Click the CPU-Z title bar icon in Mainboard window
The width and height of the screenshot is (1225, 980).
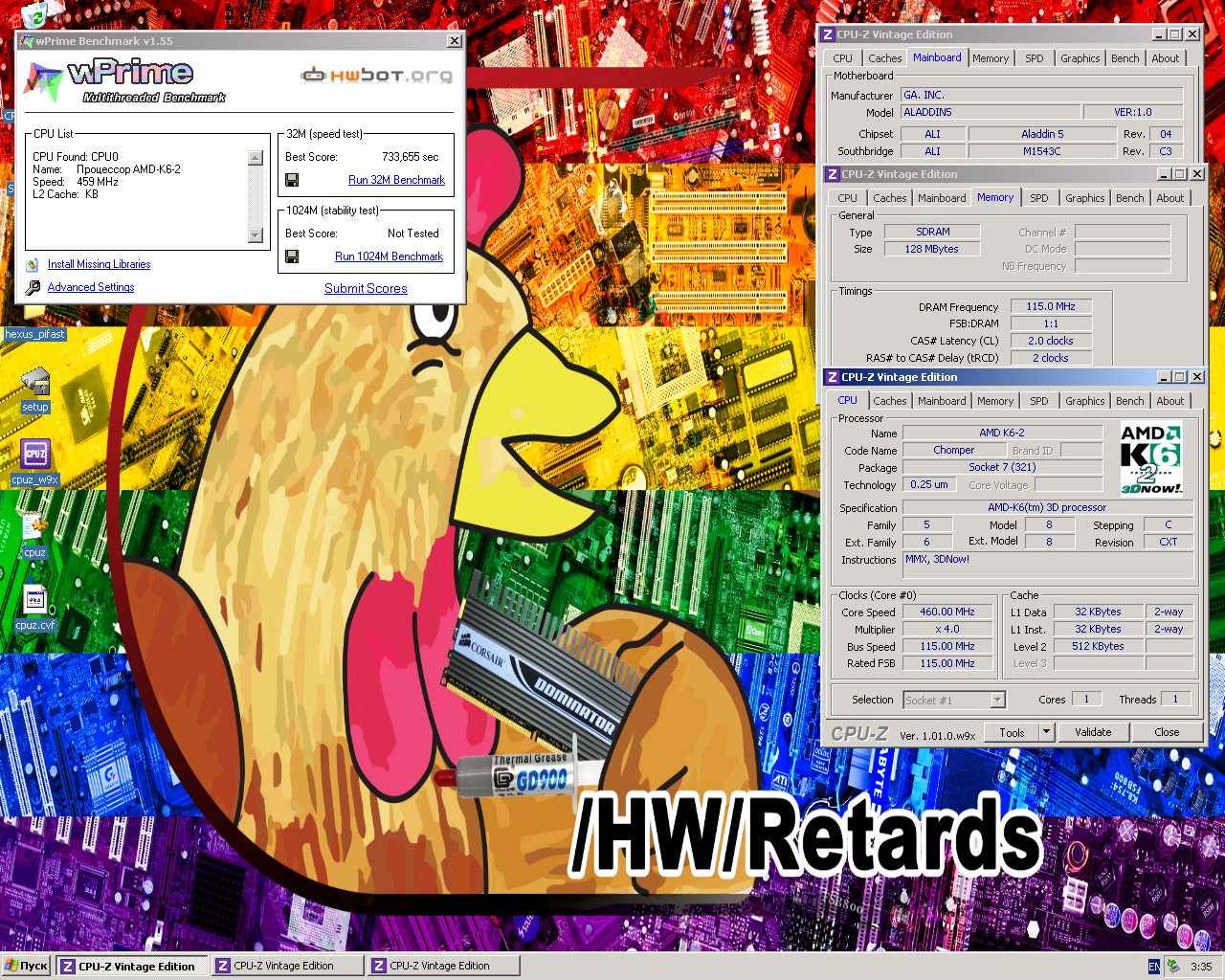[828, 34]
